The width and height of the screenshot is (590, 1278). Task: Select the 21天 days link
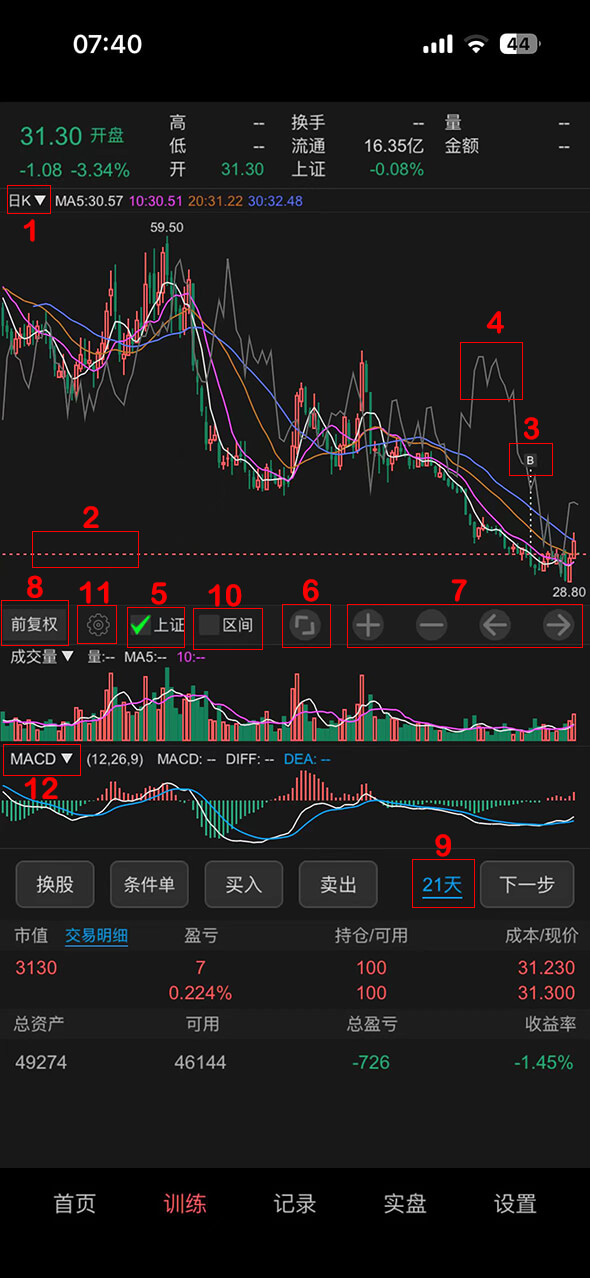click(x=443, y=884)
